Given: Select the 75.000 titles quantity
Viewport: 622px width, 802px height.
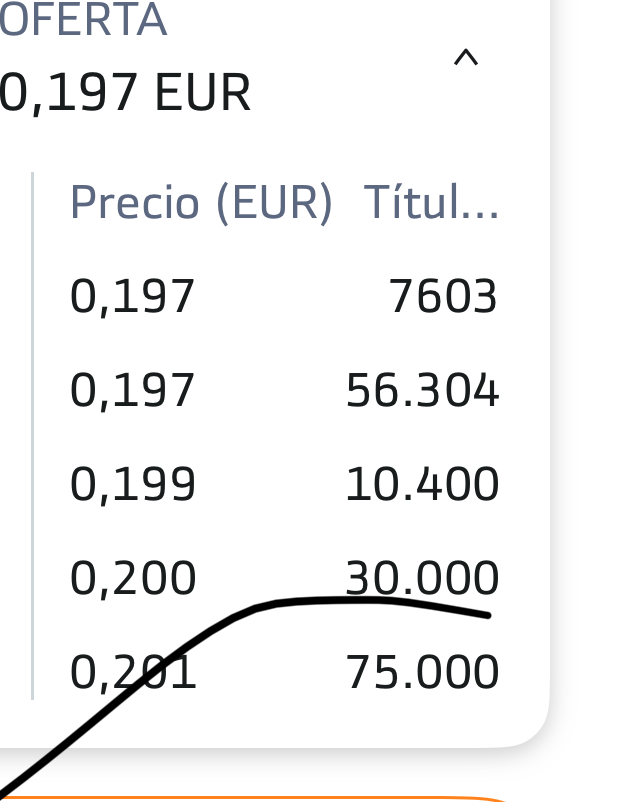Looking at the screenshot, I should (423, 672).
